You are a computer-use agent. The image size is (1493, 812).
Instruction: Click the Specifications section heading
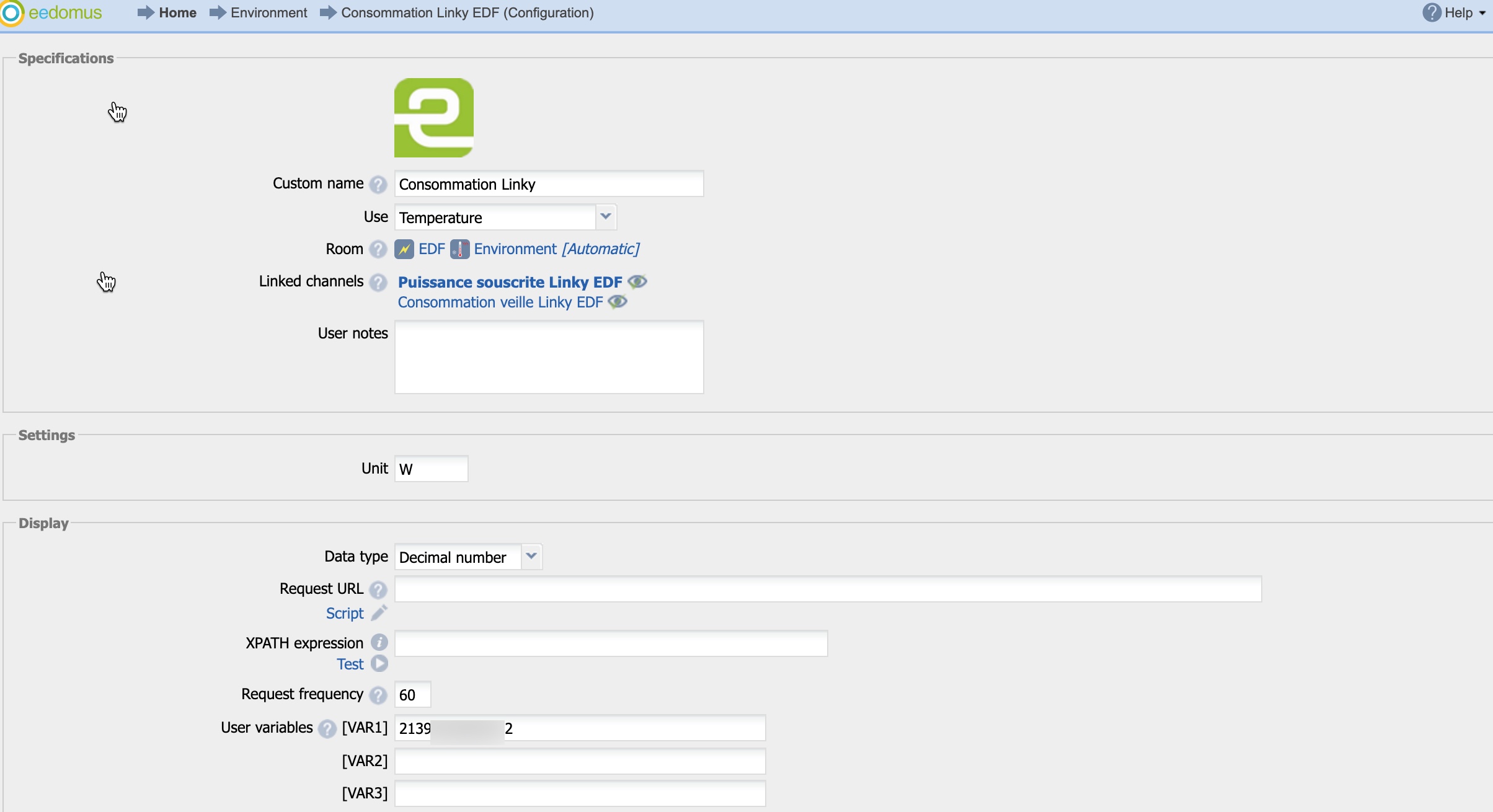click(66, 58)
